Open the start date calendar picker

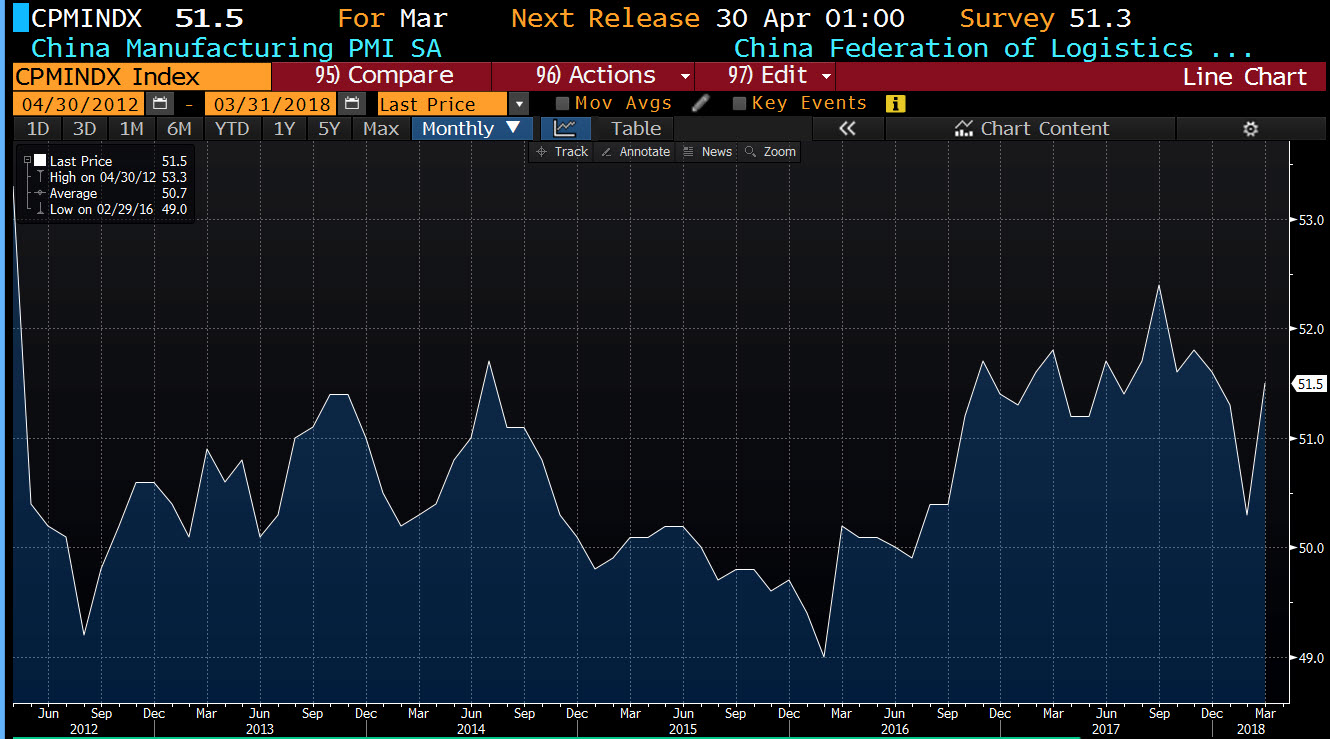point(159,103)
